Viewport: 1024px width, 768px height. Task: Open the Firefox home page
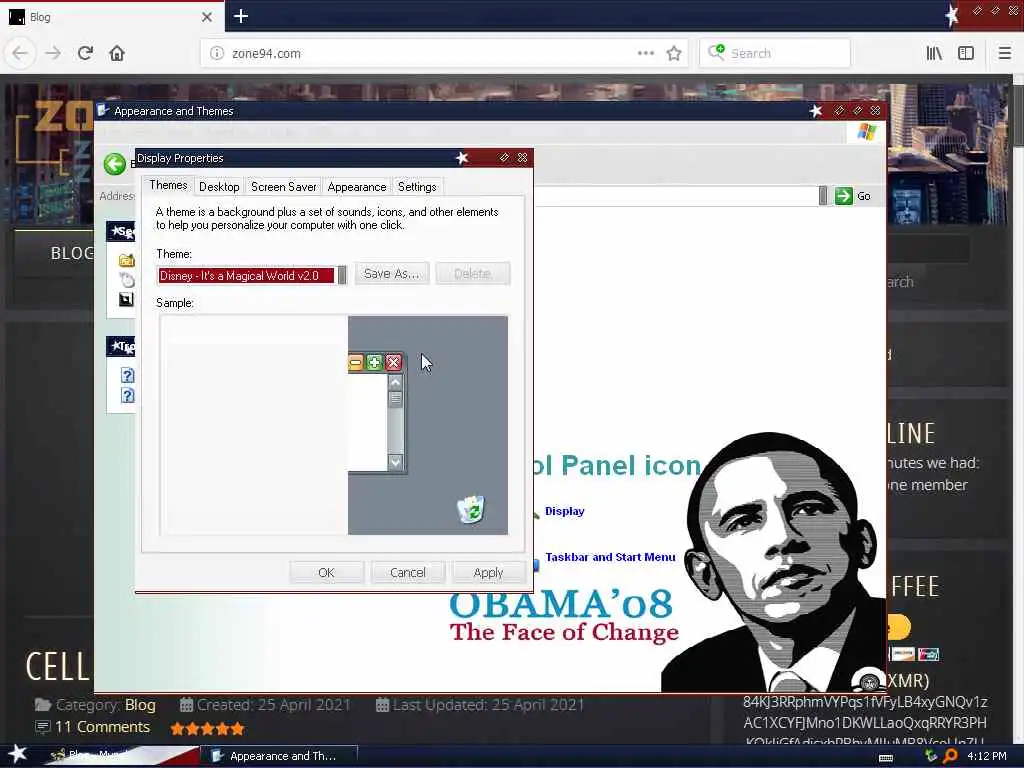click(117, 53)
